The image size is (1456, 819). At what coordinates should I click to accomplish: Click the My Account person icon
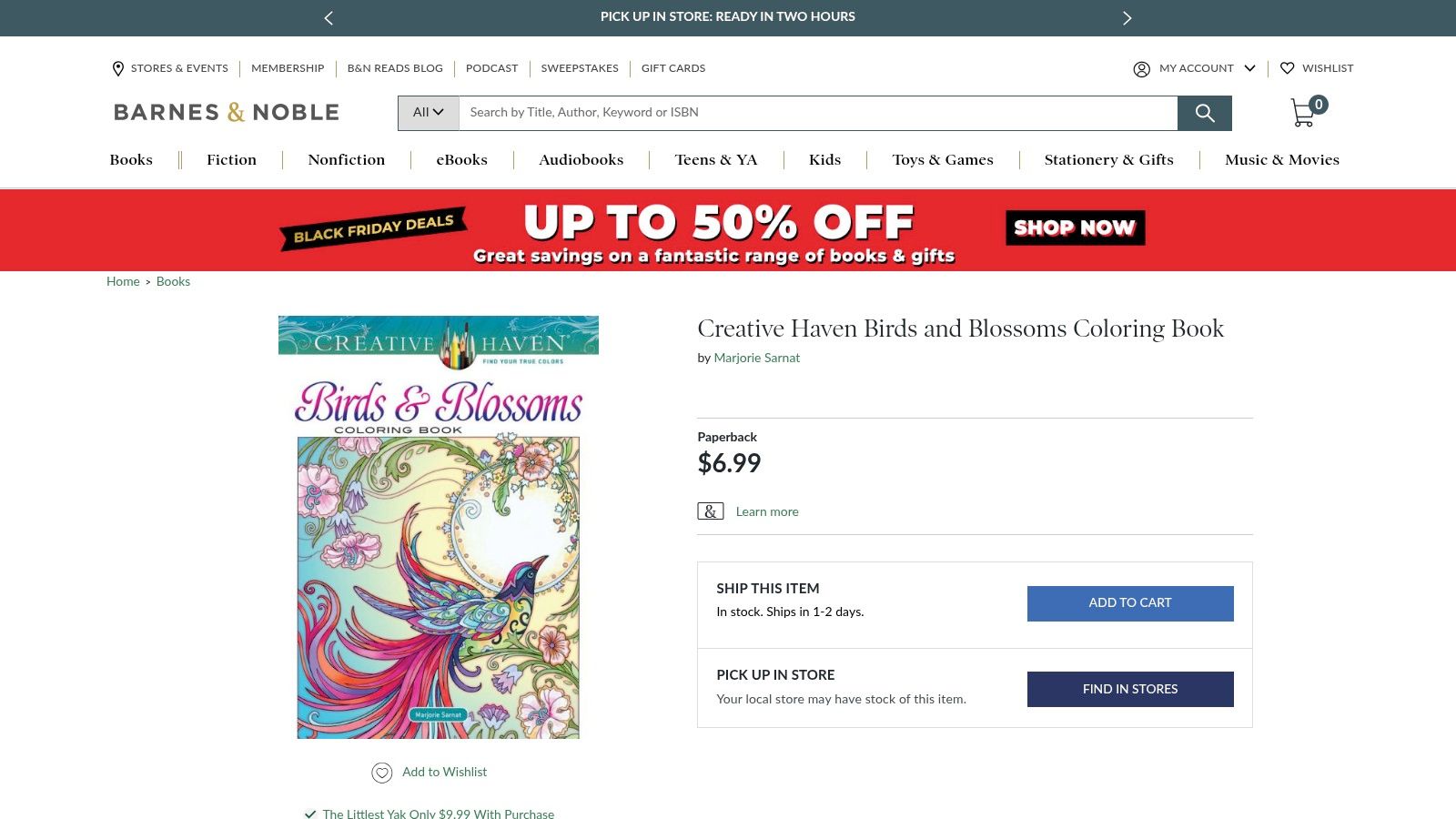click(1141, 68)
